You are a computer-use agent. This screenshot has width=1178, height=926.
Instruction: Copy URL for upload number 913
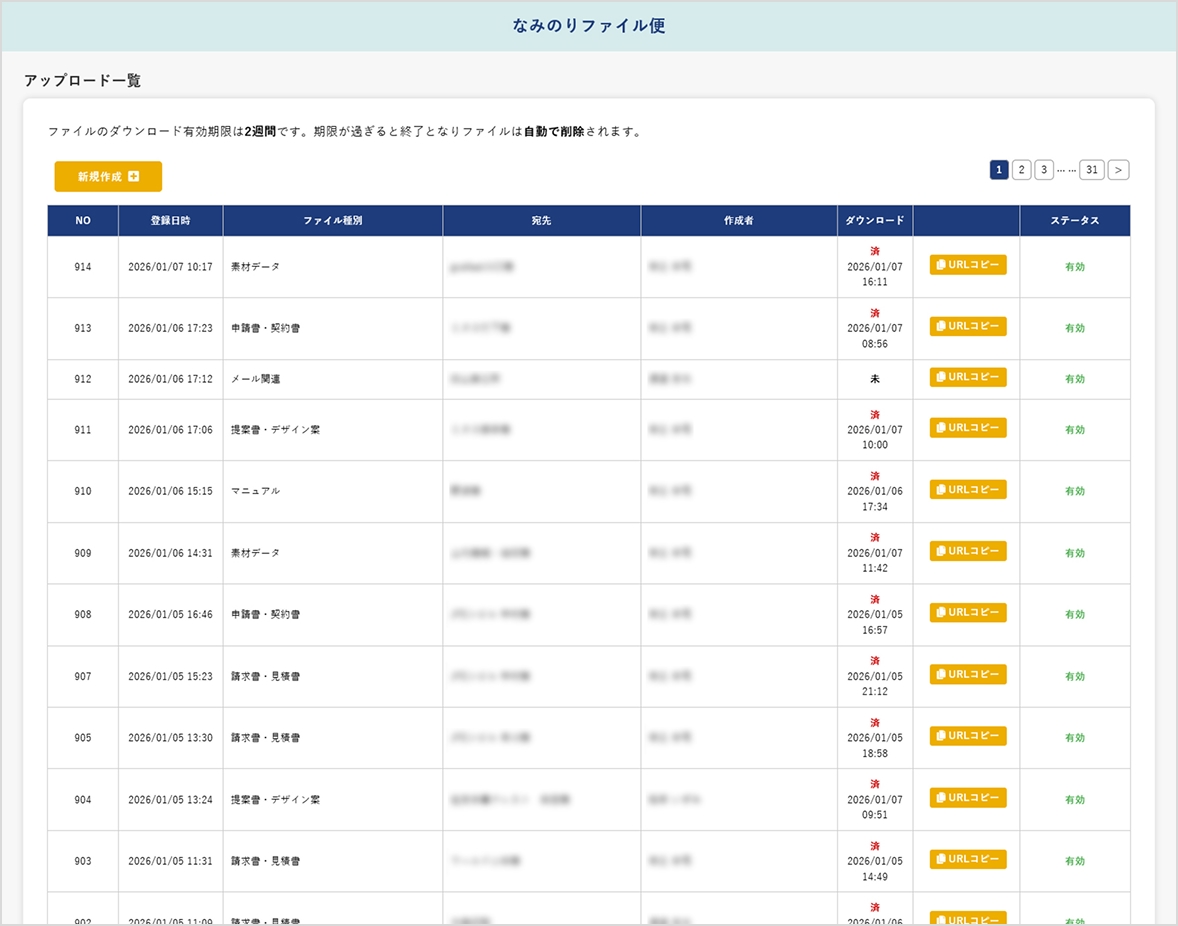tap(968, 326)
